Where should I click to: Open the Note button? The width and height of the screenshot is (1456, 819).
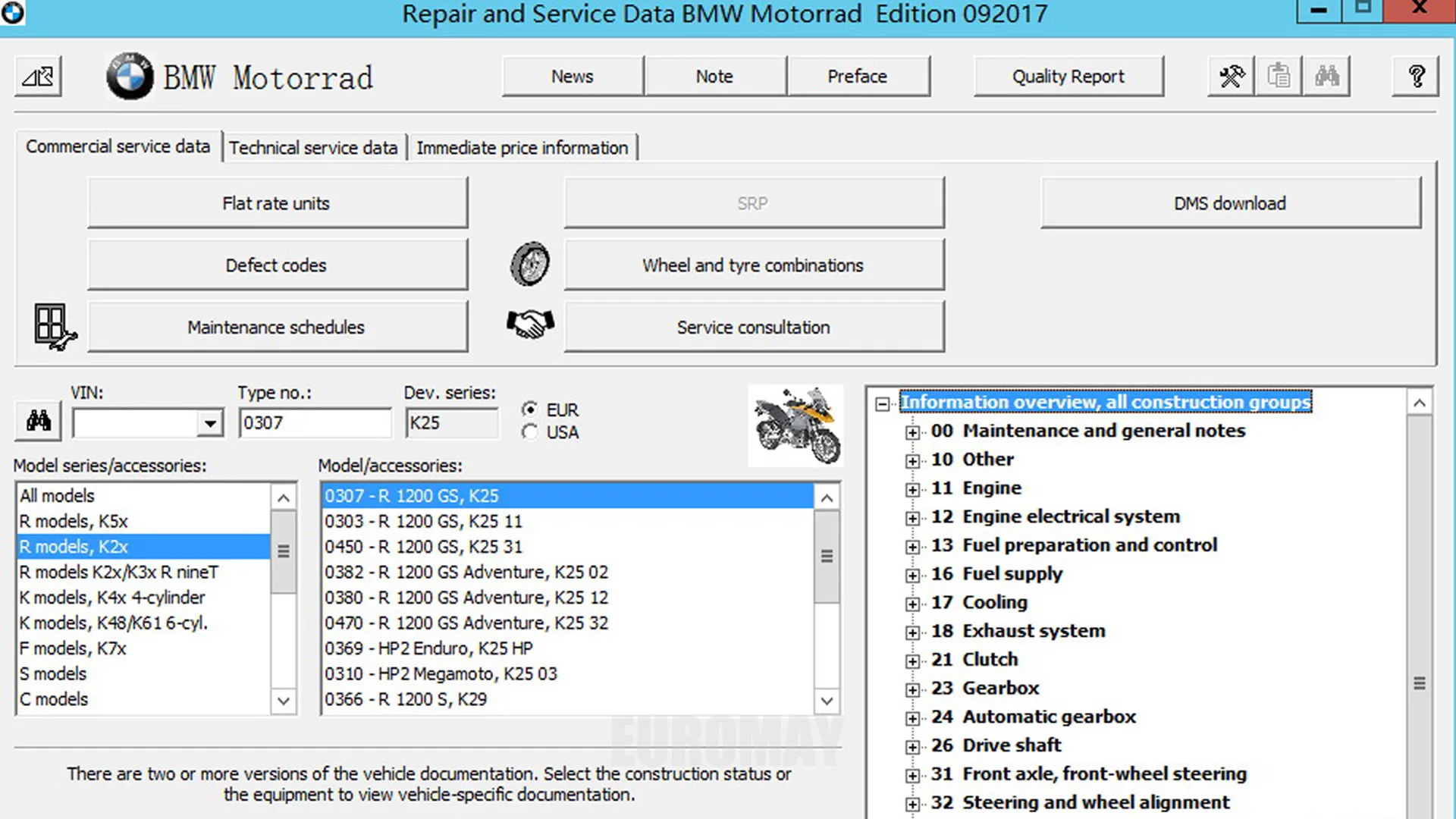point(714,77)
